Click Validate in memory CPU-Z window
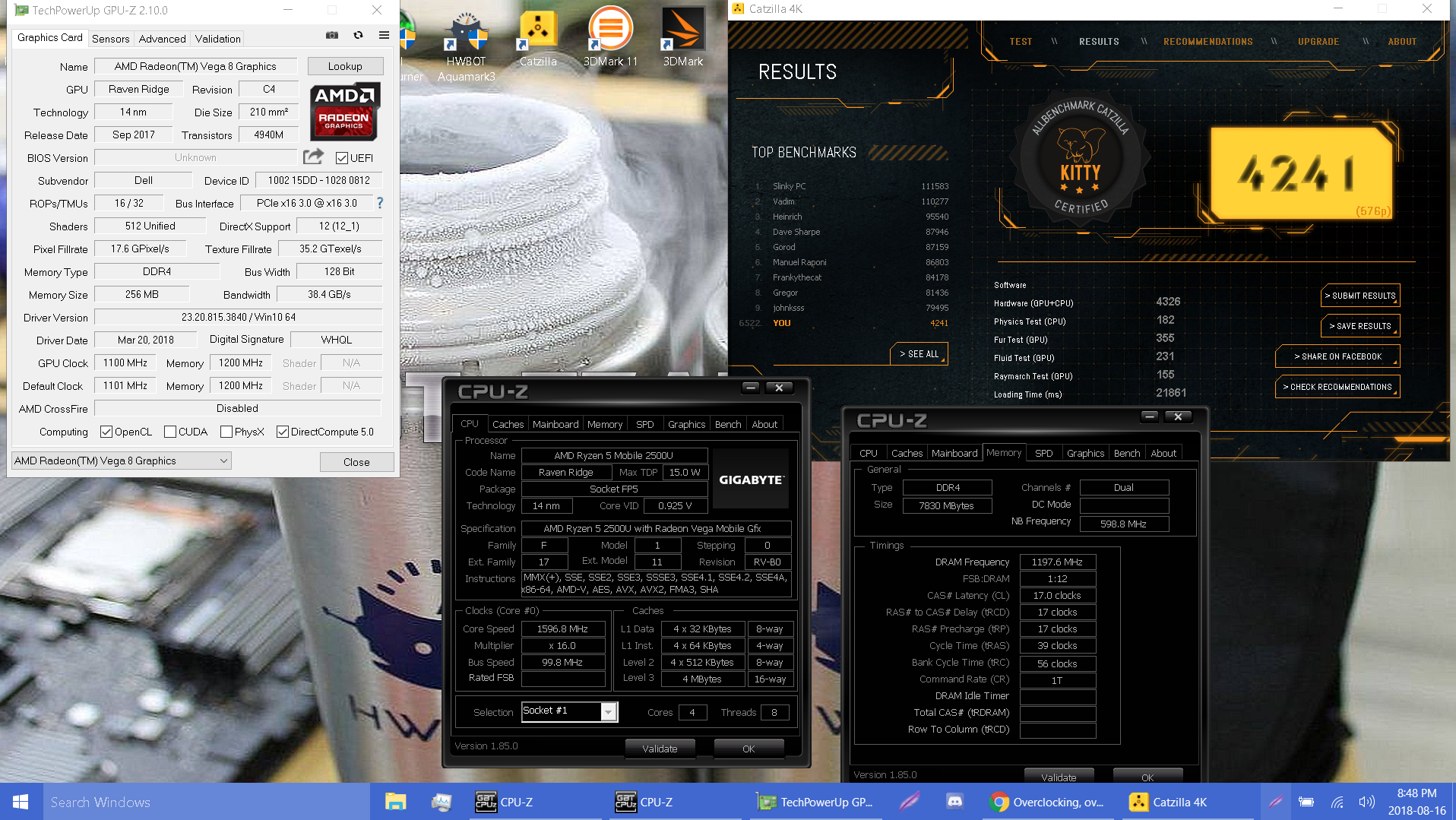 (x=1059, y=776)
